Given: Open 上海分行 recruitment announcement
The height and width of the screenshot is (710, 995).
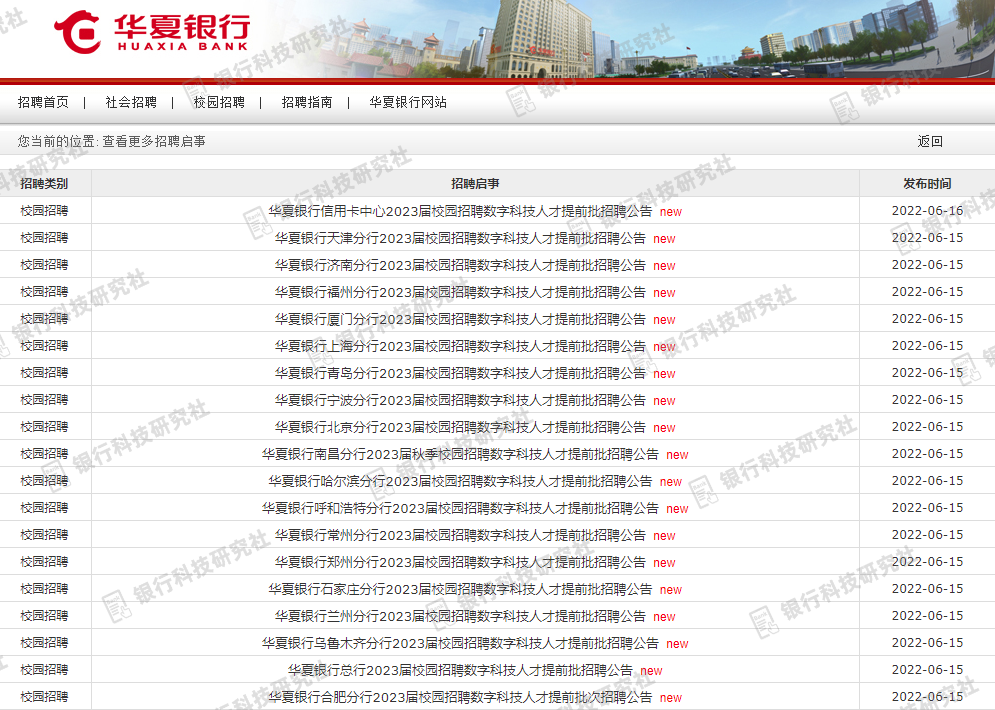Looking at the screenshot, I should tap(460, 346).
